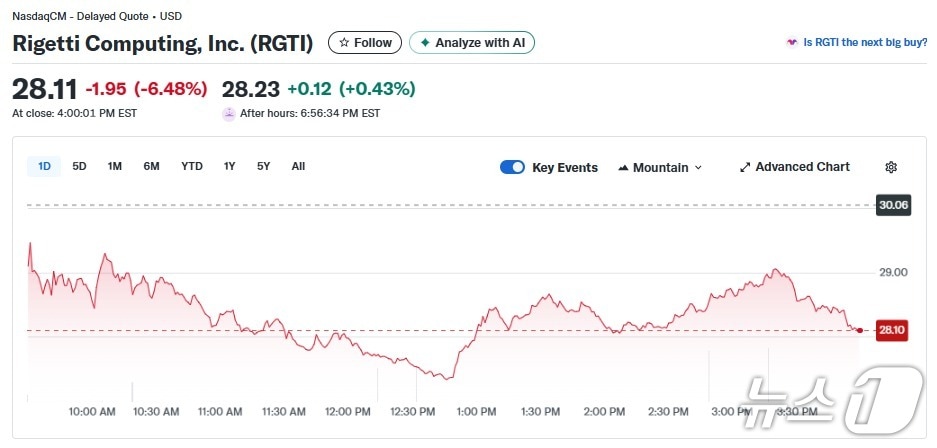The width and height of the screenshot is (937, 448).
Task: Show the 6M chart range
Action: [151, 166]
